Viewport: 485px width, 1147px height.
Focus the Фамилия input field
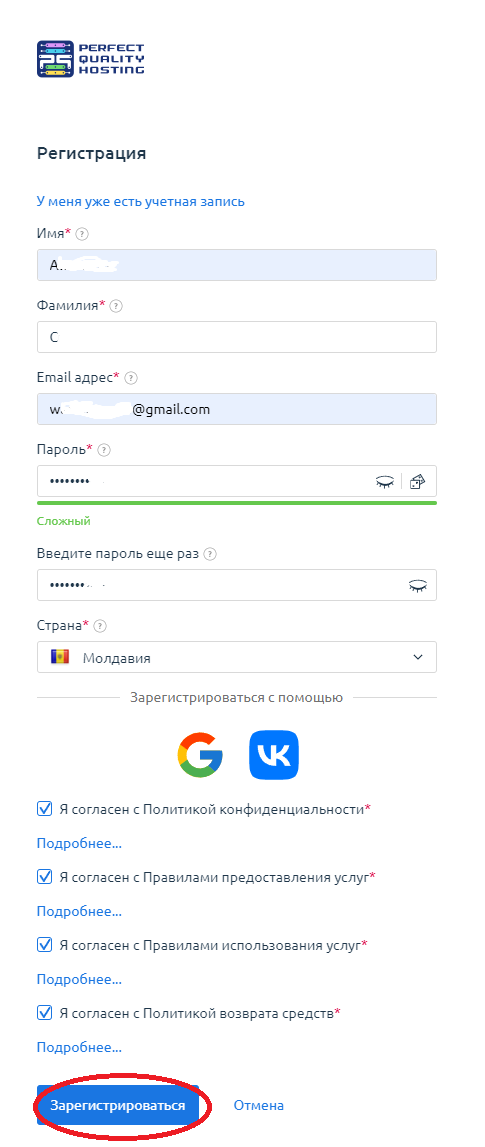[x=237, y=337]
